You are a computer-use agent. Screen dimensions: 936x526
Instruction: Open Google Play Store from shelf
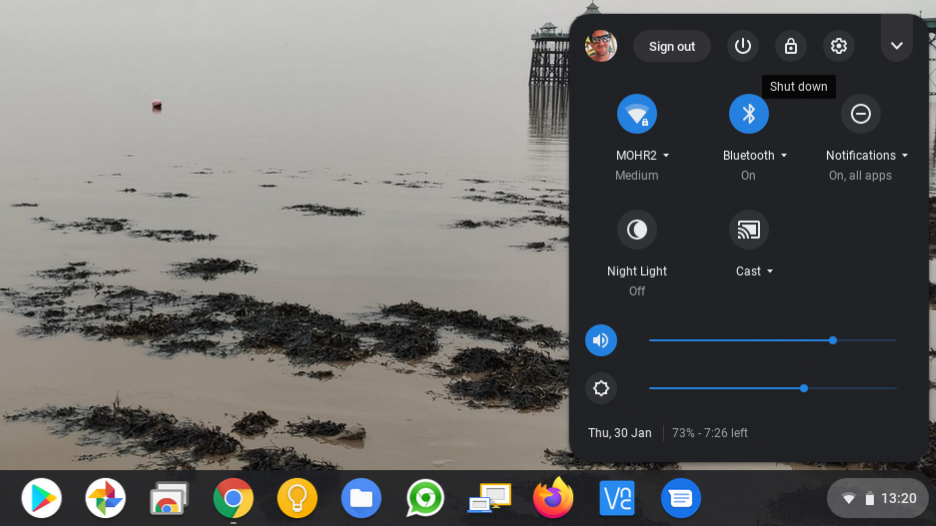[41, 498]
